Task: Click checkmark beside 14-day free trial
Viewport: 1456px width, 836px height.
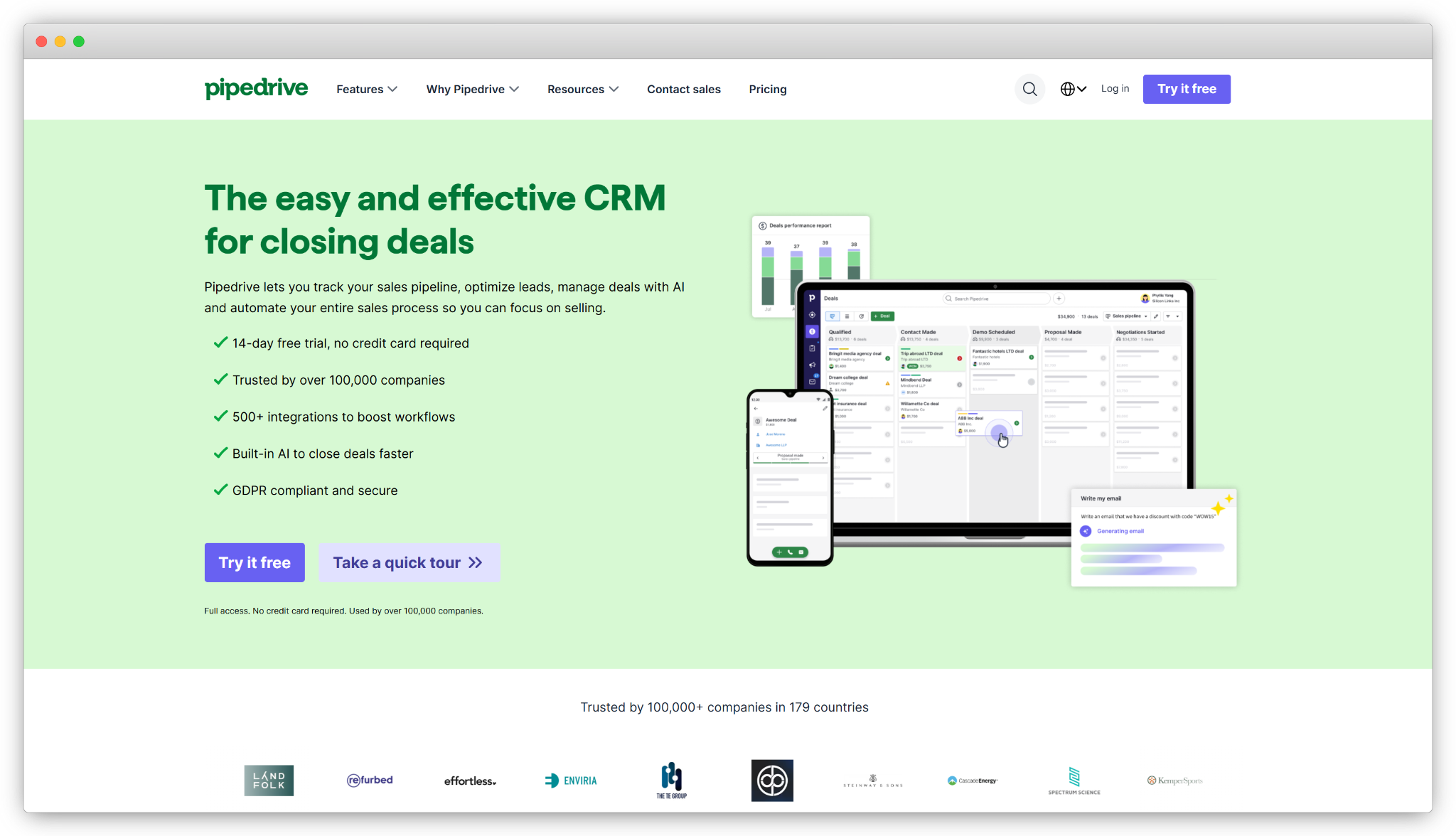Action: coord(220,342)
